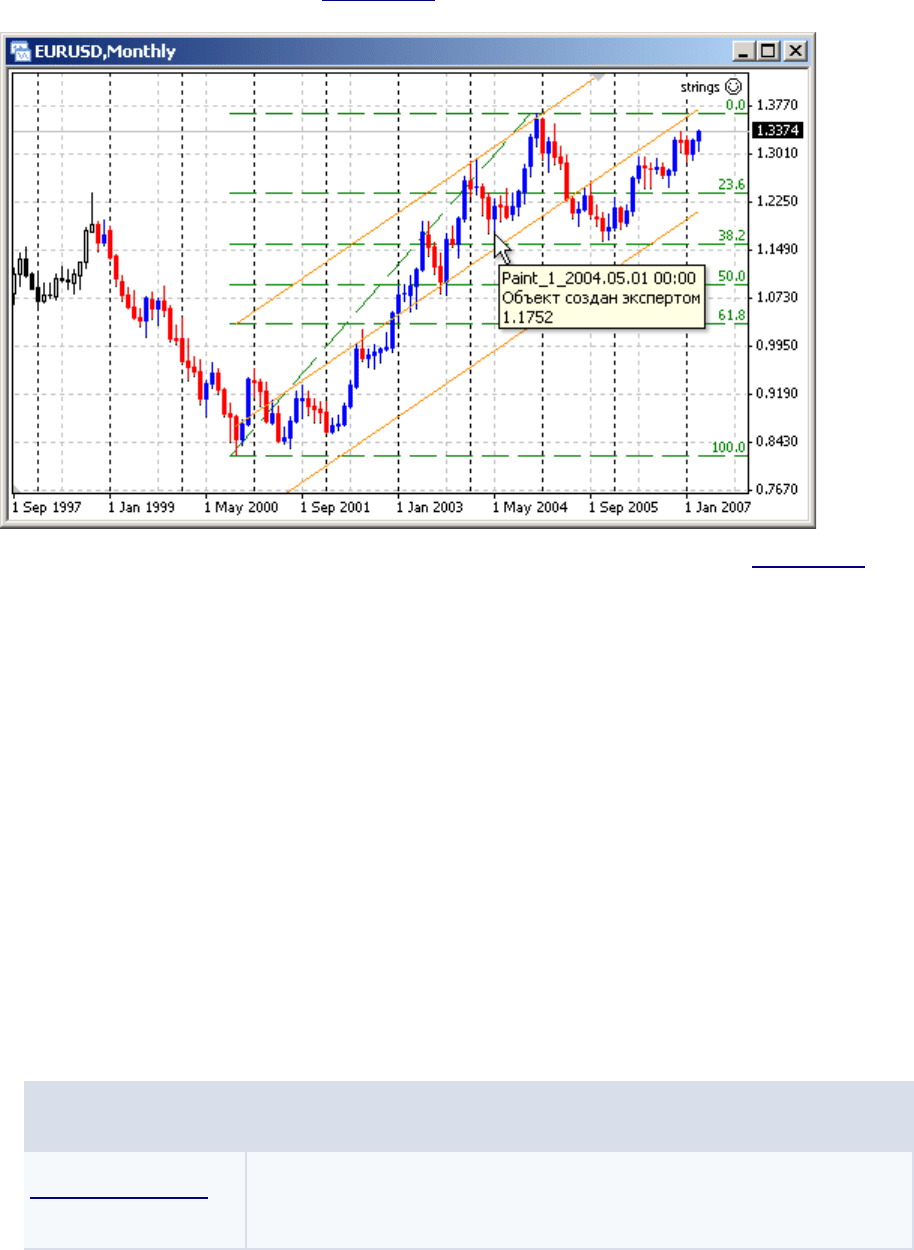Screen dimensions: 914x1250
Task: Click the '1 May 2004' date label
Action: coord(530,508)
